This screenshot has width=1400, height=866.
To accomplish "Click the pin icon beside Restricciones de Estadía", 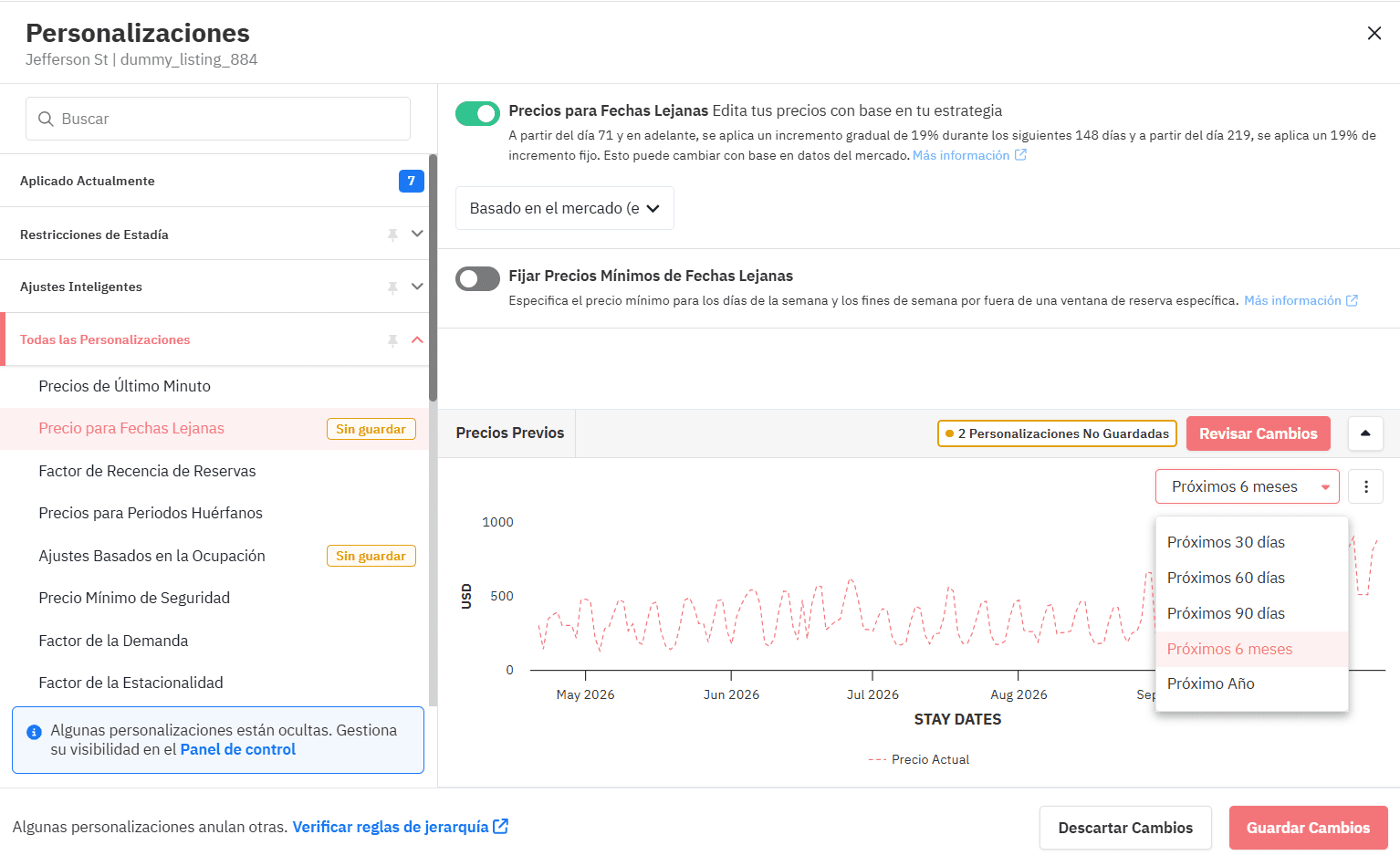I will tap(392, 235).
